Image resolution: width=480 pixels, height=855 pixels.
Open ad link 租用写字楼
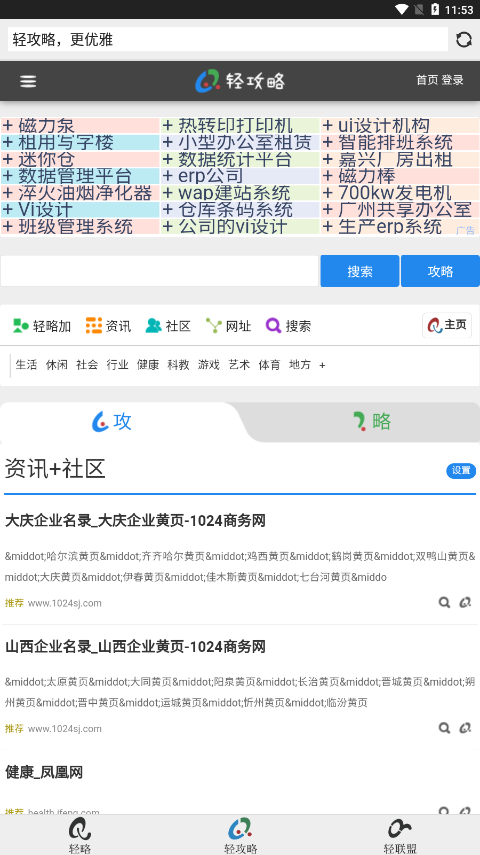pyautogui.click(x=80, y=143)
